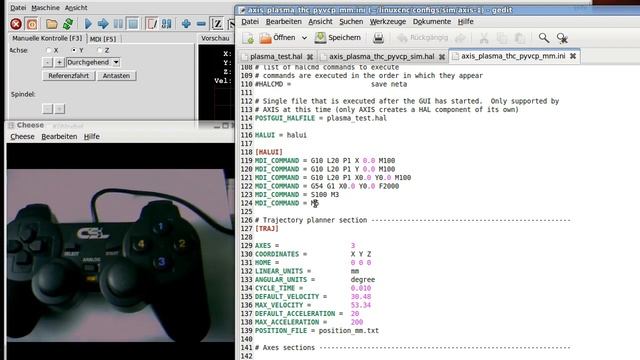Screen dimensions: 640x360
Task: Select the Z view icon in AXIS toolbar
Action: coord(217,24)
